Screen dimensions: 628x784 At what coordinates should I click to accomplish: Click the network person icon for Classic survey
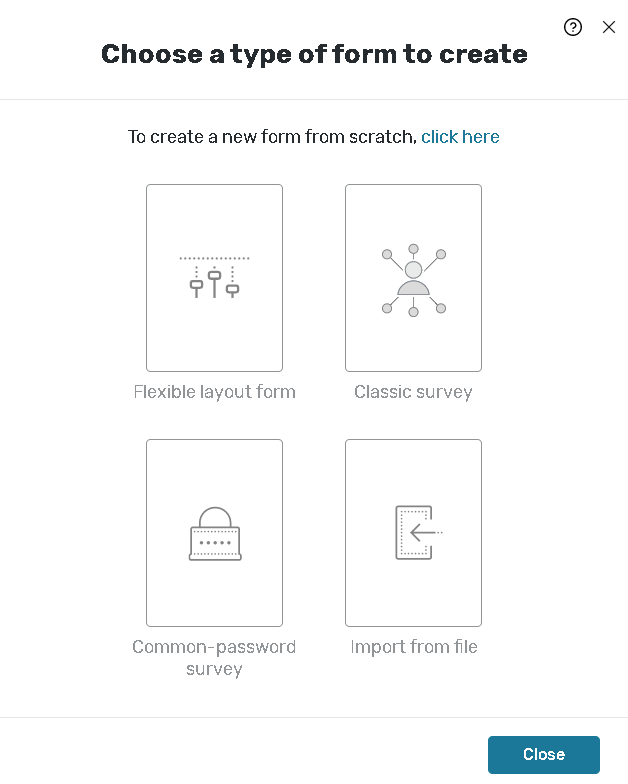[x=413, y=279]
